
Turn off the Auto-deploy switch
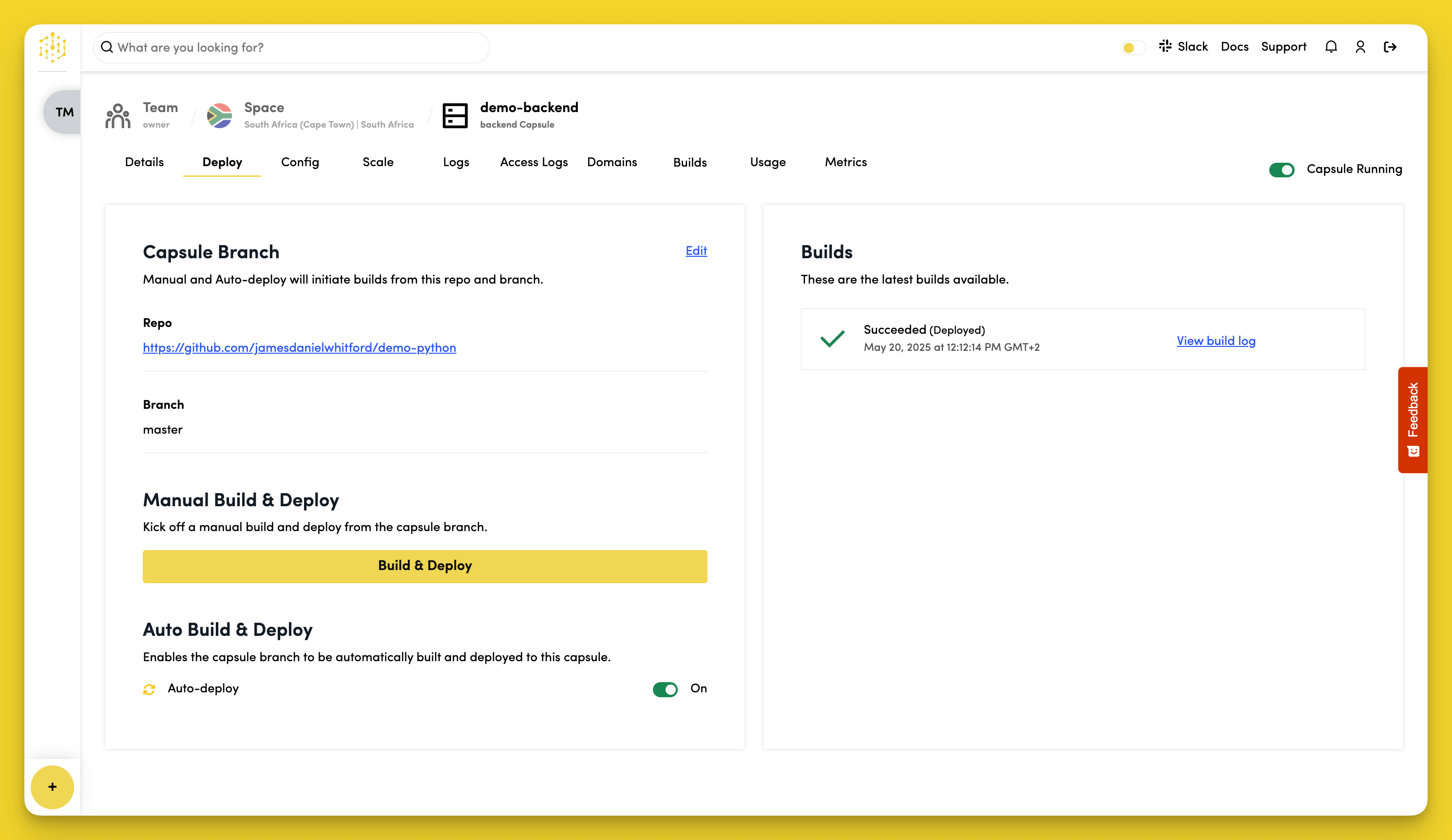point(666,689)
